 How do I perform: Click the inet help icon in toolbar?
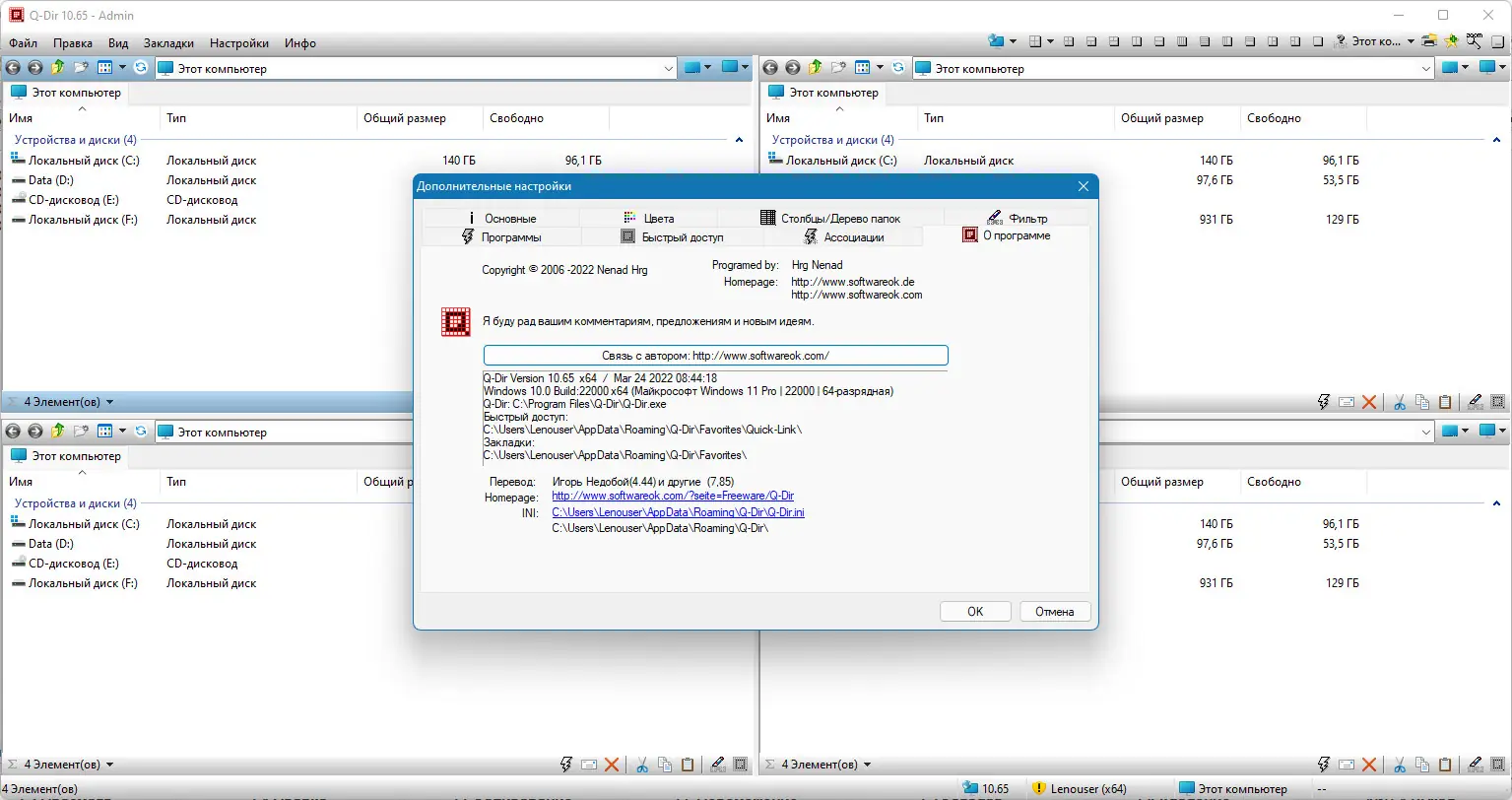[x=1341, y=41]
